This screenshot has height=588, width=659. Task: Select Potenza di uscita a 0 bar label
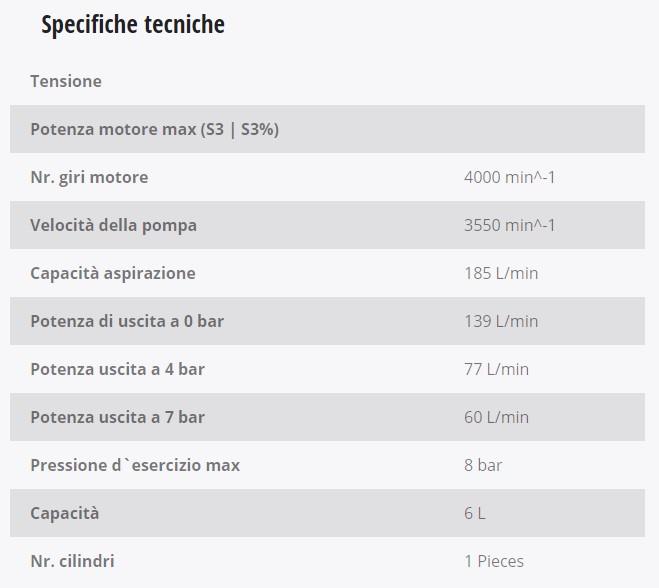[127, 322]
